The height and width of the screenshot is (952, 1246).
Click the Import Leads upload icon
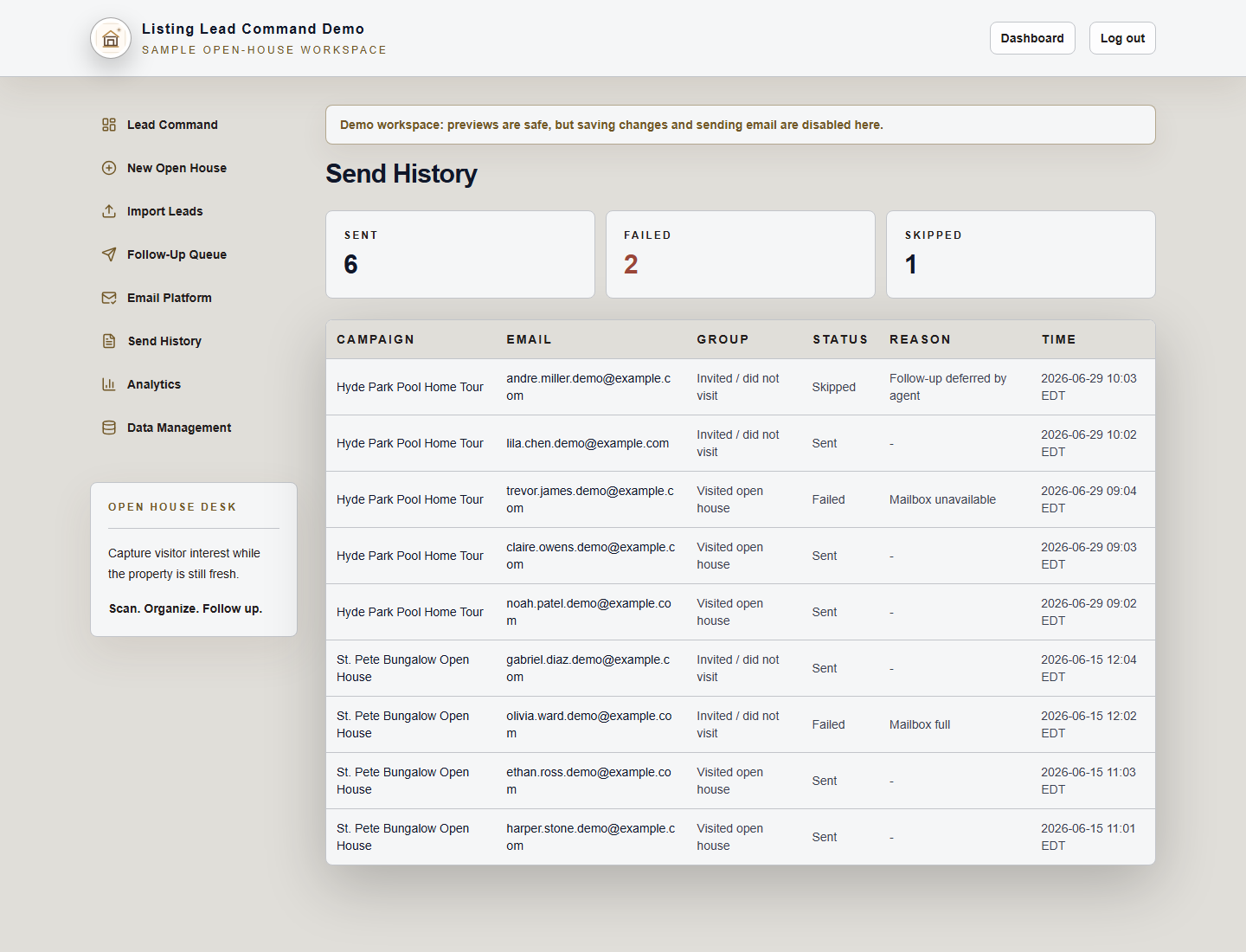tap(109, 211)
